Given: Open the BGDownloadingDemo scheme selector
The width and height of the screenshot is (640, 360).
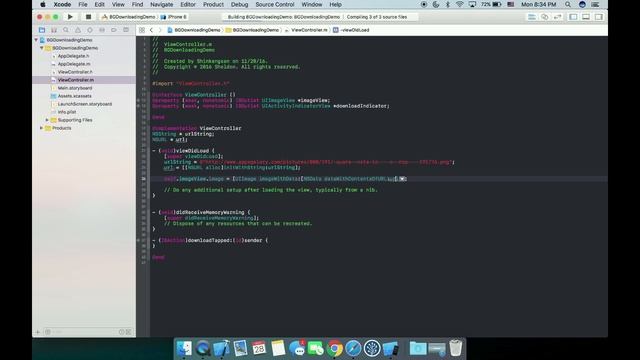Looking at the screenshot, I should [128, 17].
